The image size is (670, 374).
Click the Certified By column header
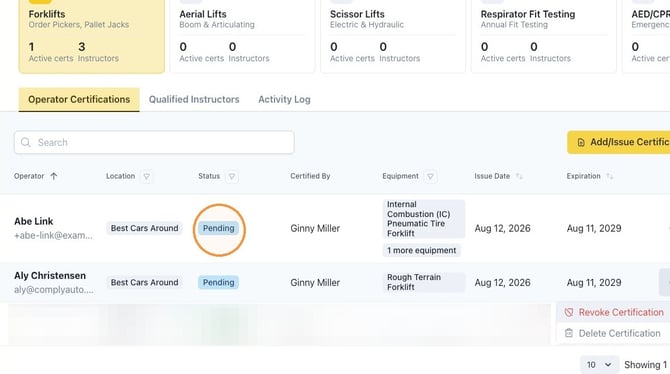coord(310,176)
